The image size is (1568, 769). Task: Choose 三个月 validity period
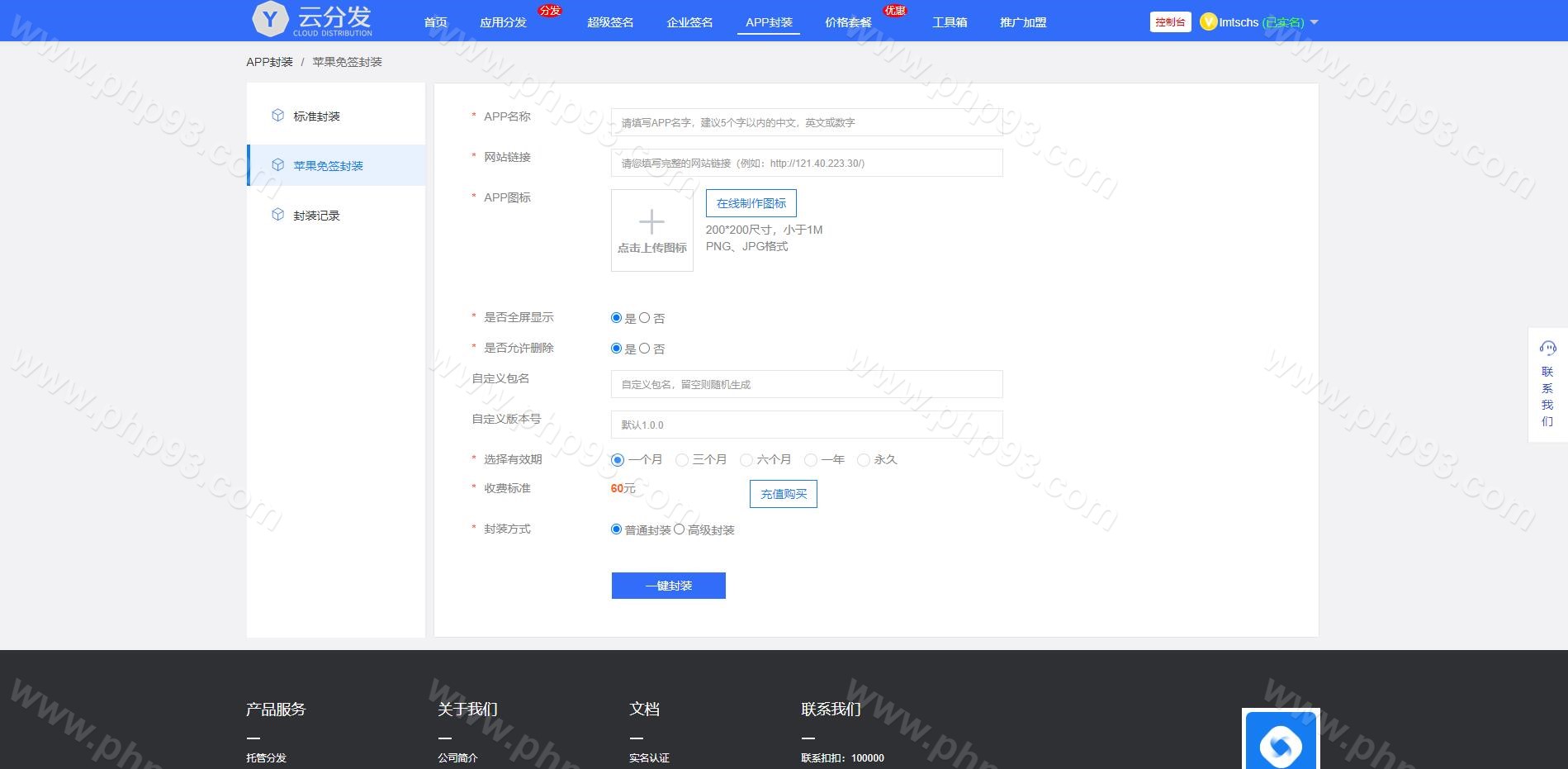click(x=682, y=460)
